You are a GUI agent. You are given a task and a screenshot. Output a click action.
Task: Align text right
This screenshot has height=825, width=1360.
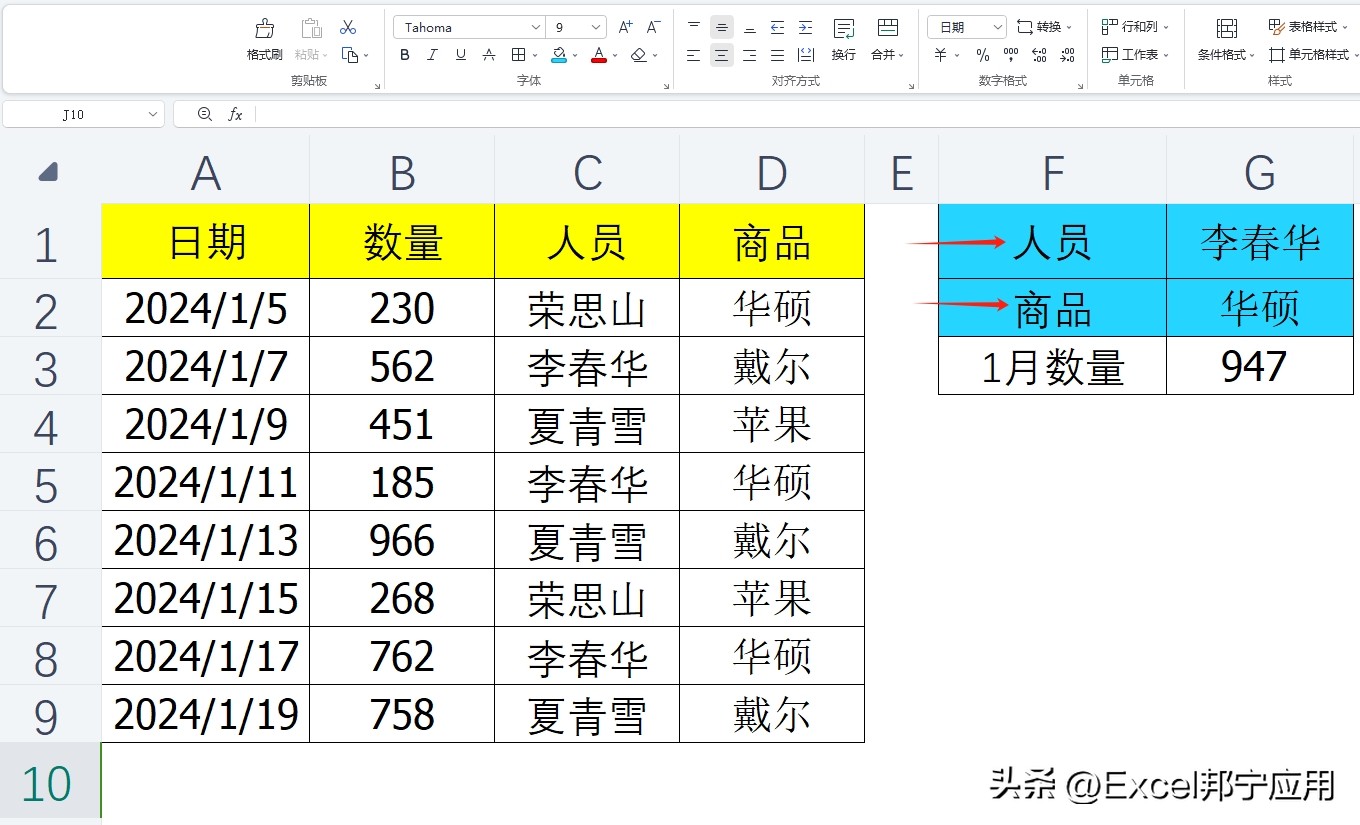[749, 55]
